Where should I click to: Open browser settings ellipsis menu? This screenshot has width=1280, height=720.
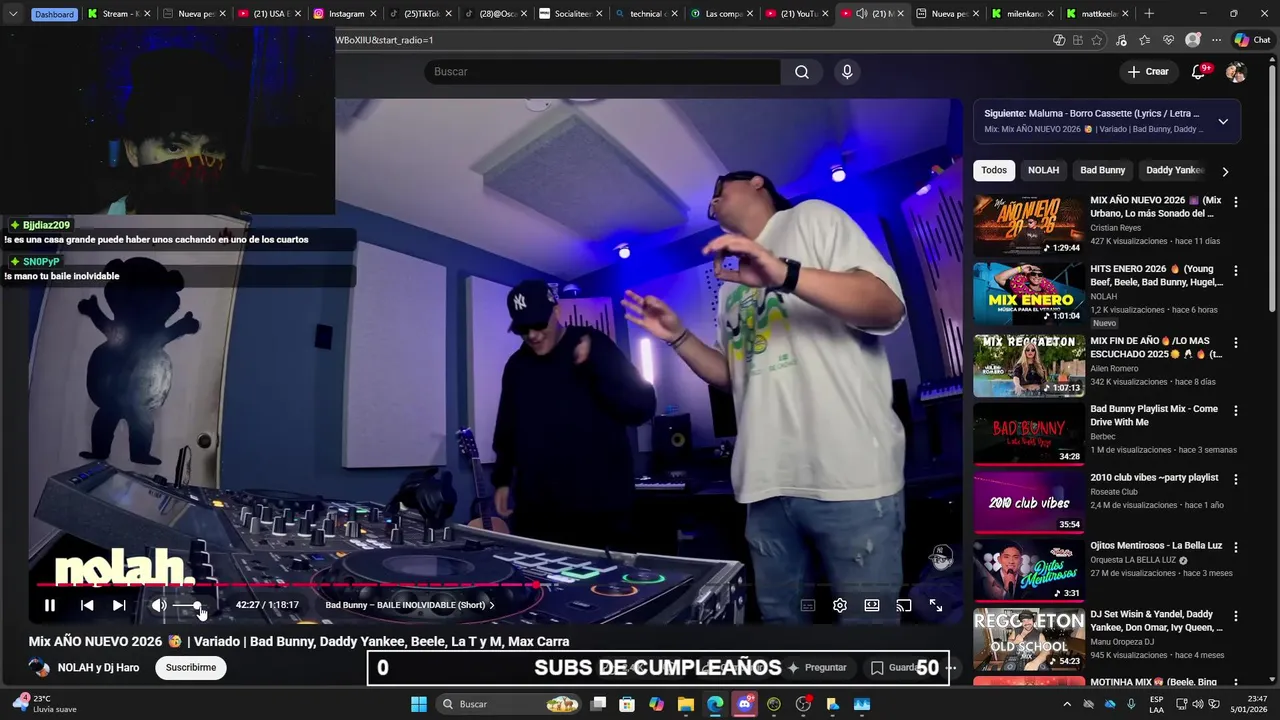tap(1216, 40)
